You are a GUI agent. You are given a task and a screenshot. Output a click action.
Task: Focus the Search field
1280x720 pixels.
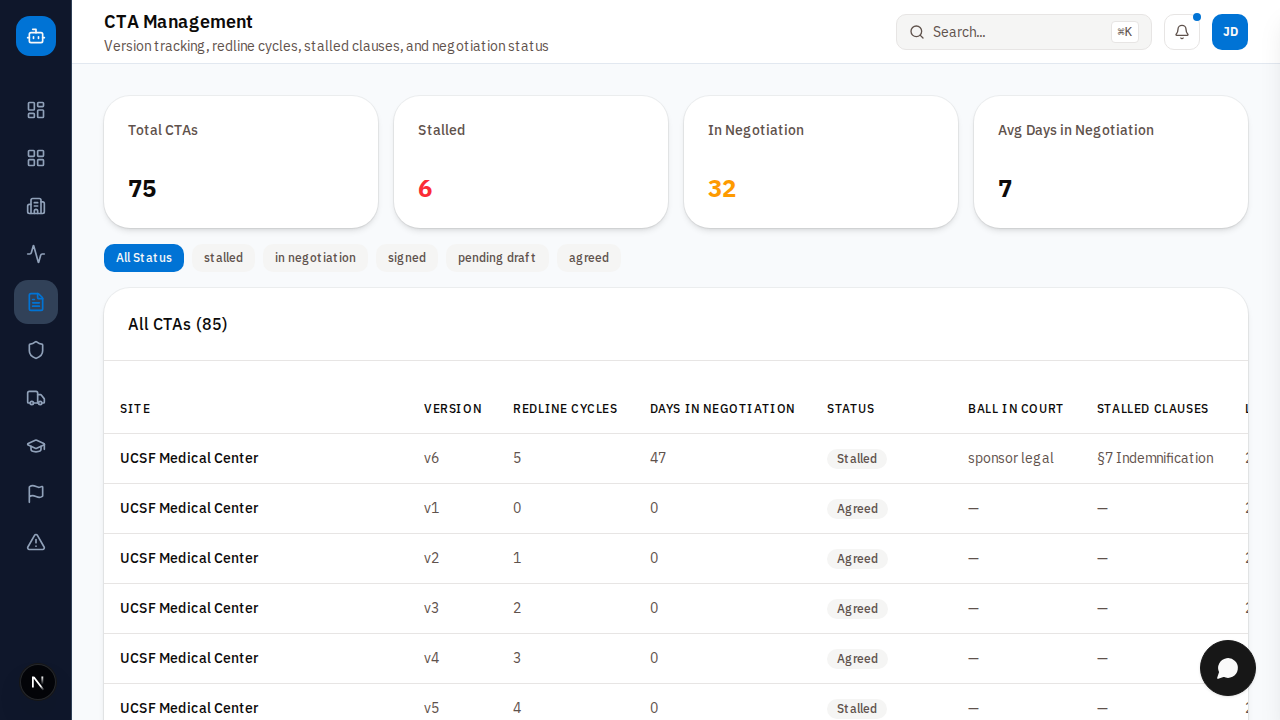coord(1024,32)
